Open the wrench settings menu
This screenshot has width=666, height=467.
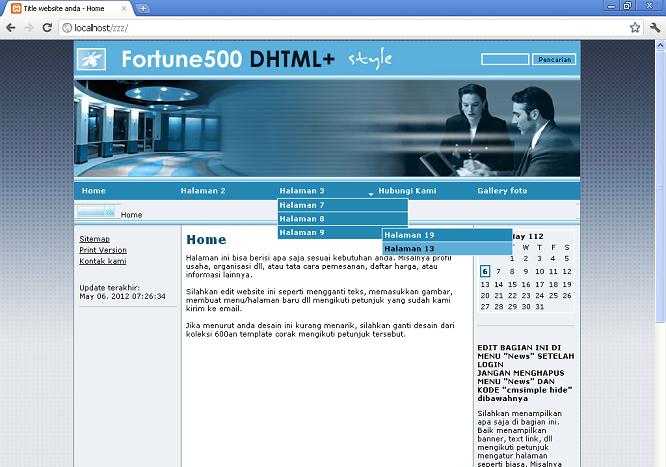655,28
